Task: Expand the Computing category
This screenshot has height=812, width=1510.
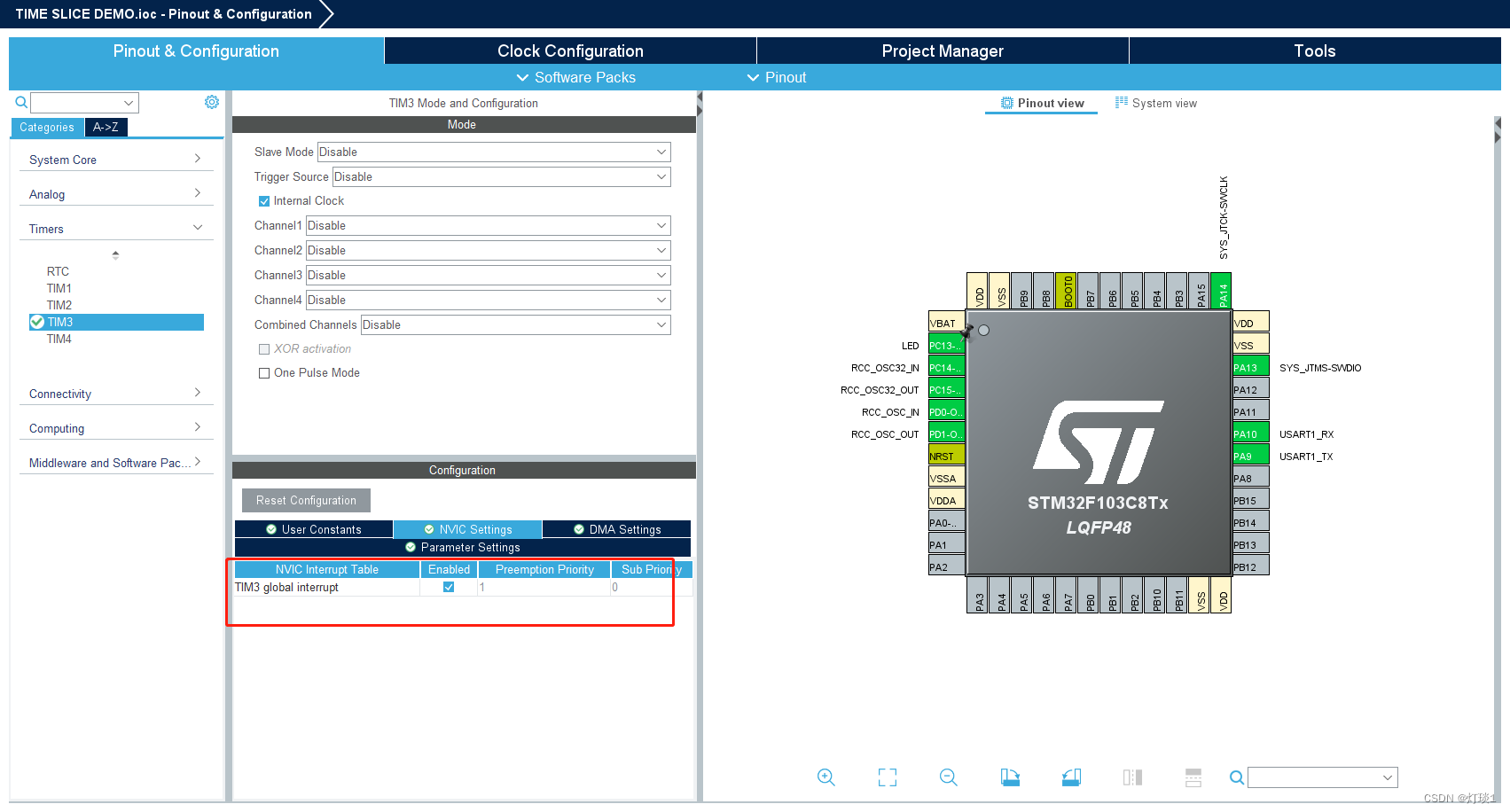Action: pyautogui.click(x=115, y=428)
